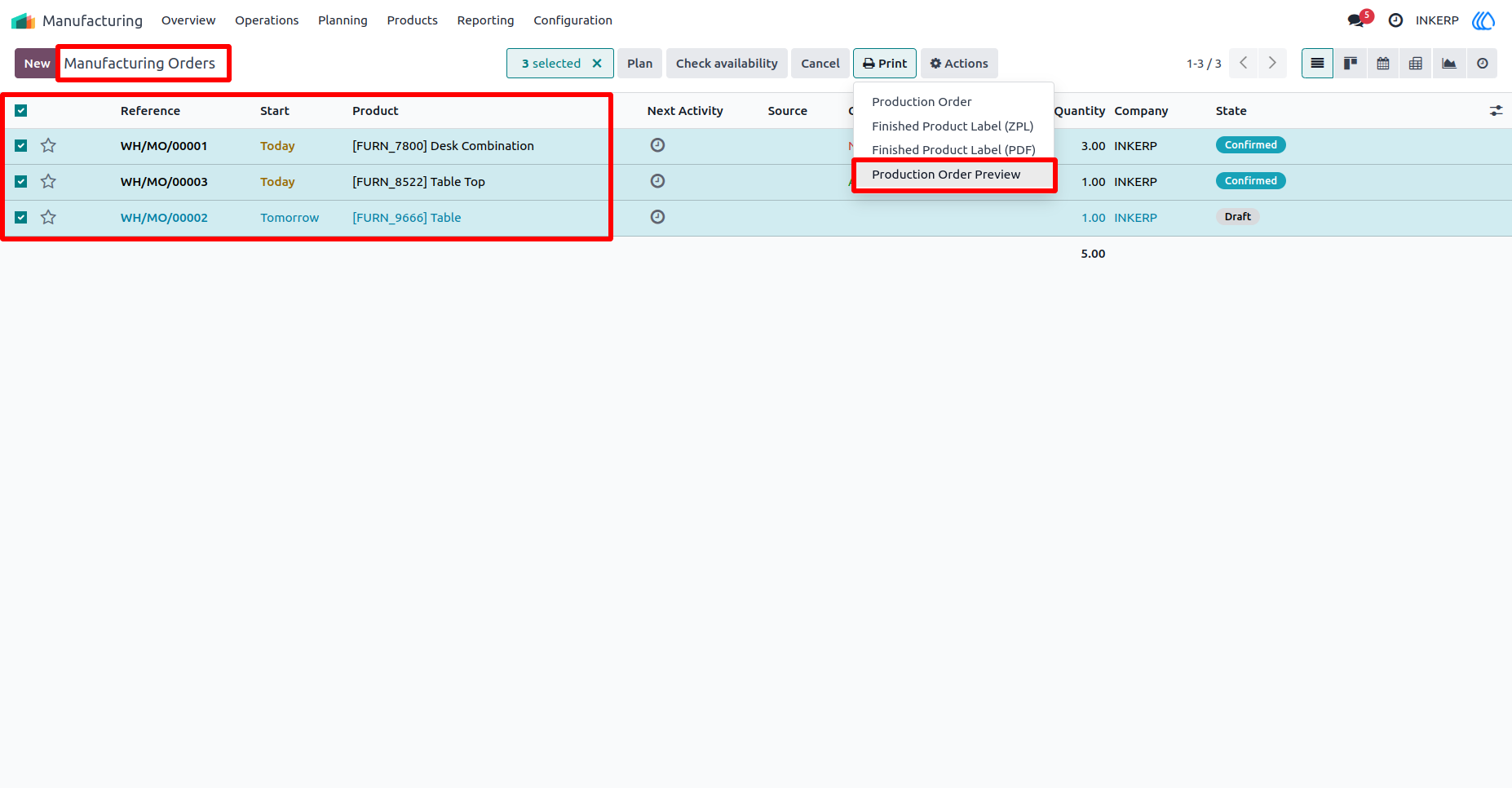The height and width of the screenshot is (788, 1512).
Task: Open next activity clock for WH/MO/00001
Action: point(657,145)
